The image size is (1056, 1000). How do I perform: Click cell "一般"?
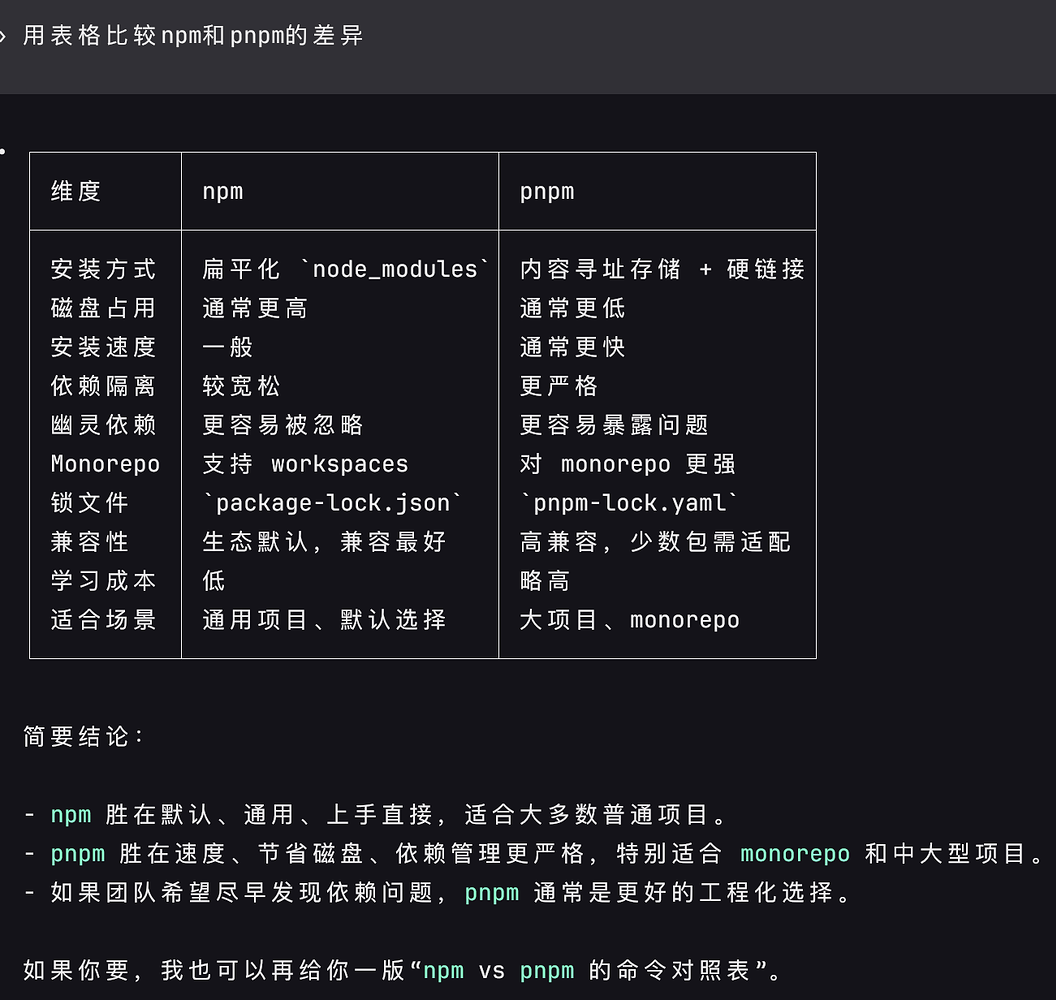point(228,347)
